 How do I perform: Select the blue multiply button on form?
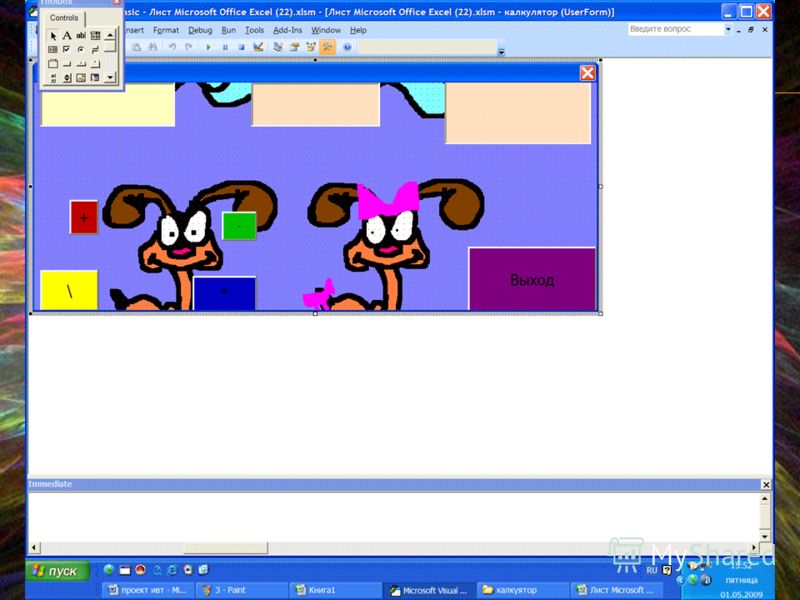click(224, 293)
